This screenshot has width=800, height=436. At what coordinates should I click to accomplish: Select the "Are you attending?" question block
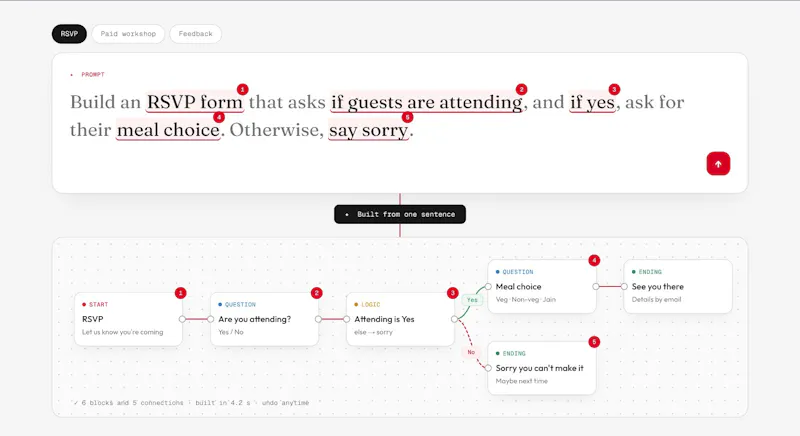point(264,319)
